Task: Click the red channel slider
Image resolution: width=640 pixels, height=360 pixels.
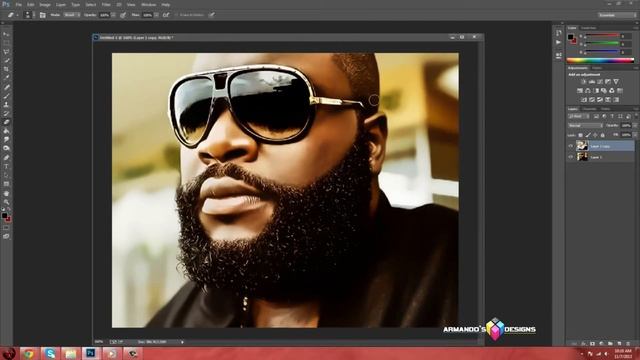Action: (602, 36)
